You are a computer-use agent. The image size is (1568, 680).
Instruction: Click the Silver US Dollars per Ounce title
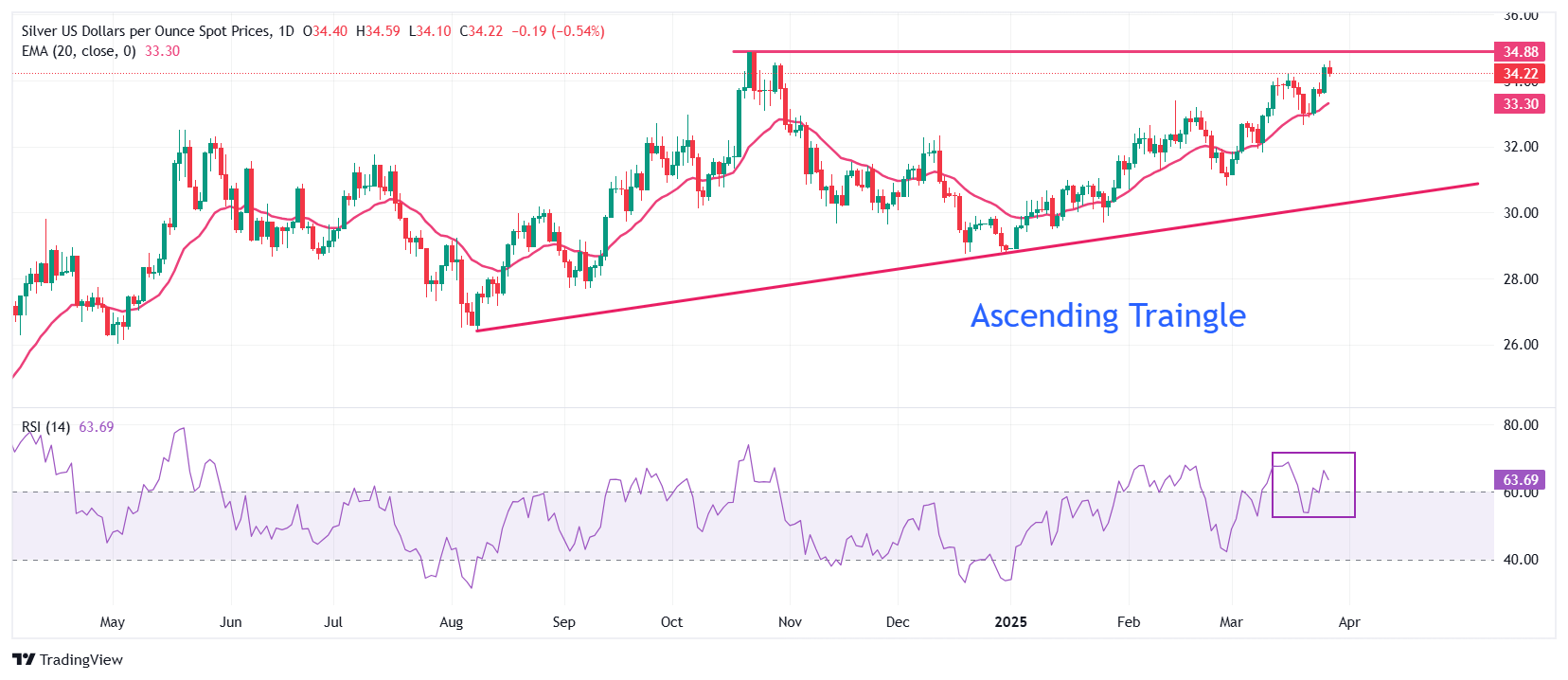tap(146, 31)
